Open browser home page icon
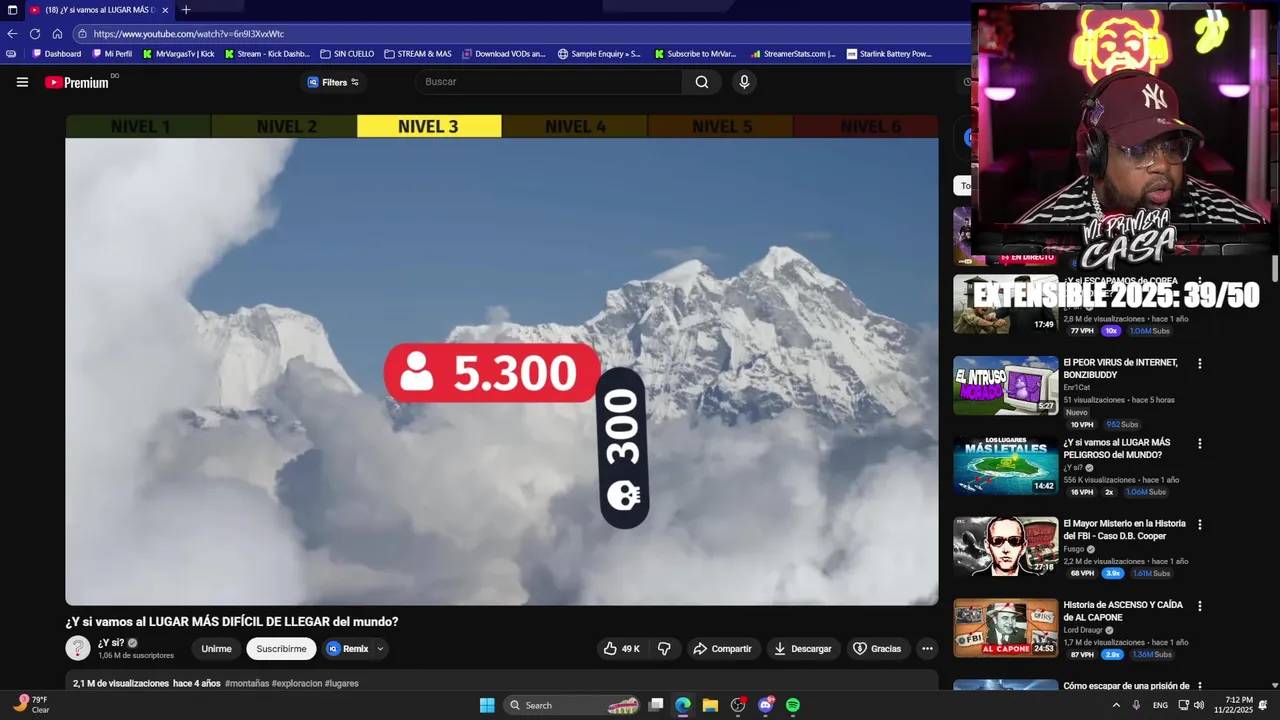 57,33
